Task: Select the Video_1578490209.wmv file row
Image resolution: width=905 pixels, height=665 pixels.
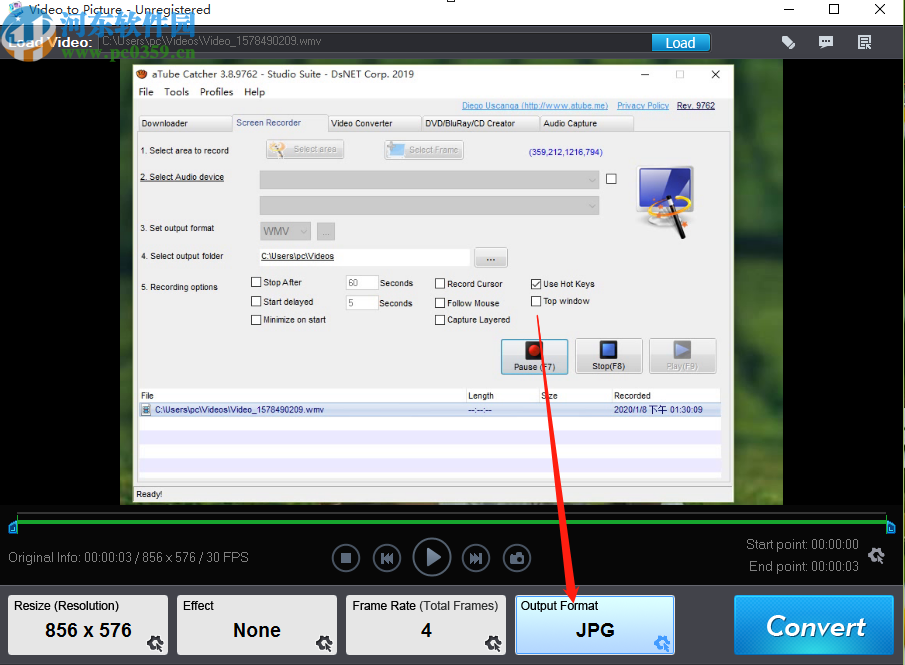Action: click(429, 410)
